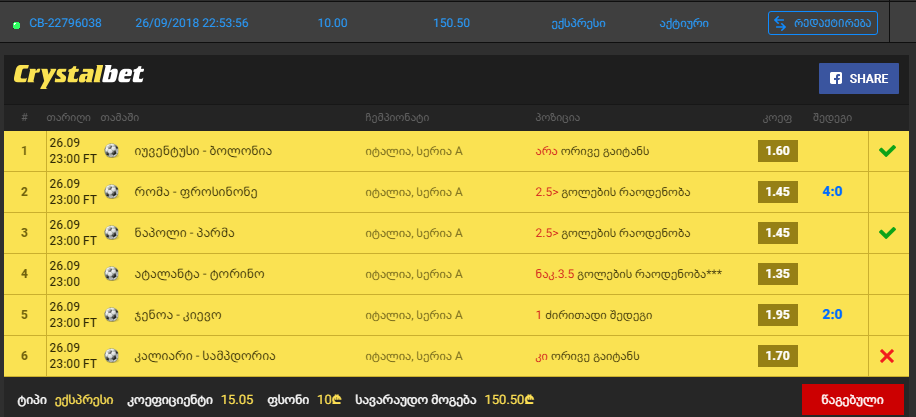The height and width of the screenshot is (417, 916).
Task: Click red cross in კალიარი - სამპდორია row
Action: coord(887,356)
